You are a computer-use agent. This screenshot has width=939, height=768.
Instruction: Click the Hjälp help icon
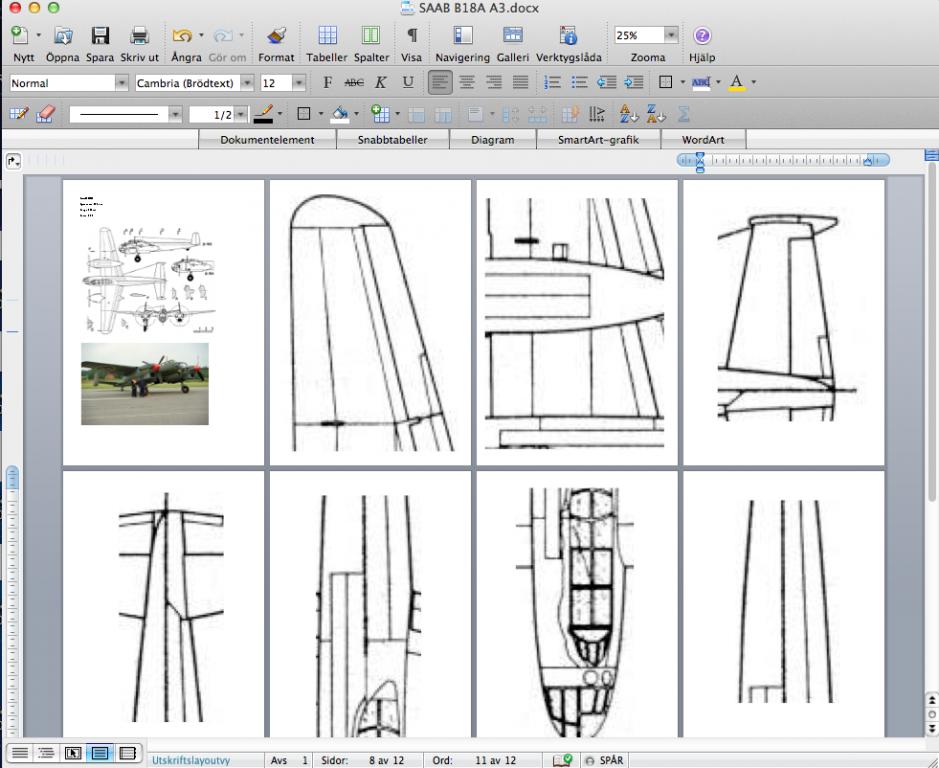coord(702,37)
